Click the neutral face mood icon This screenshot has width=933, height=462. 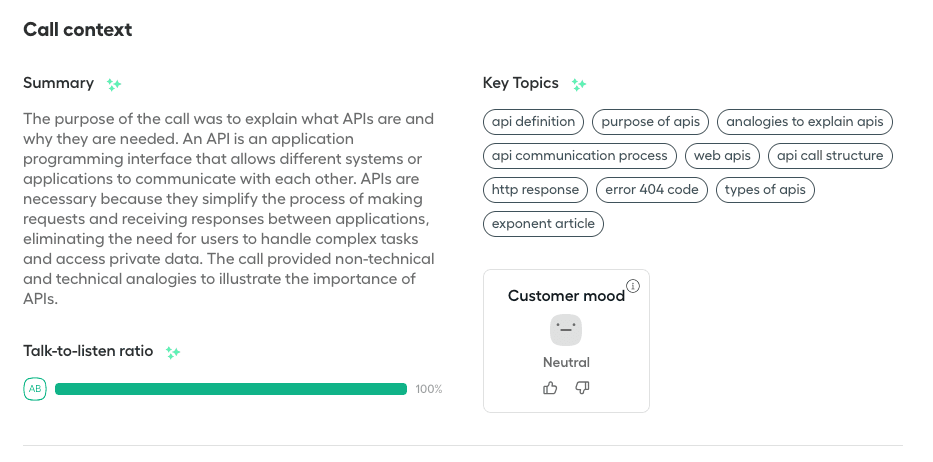coord(566,330)
